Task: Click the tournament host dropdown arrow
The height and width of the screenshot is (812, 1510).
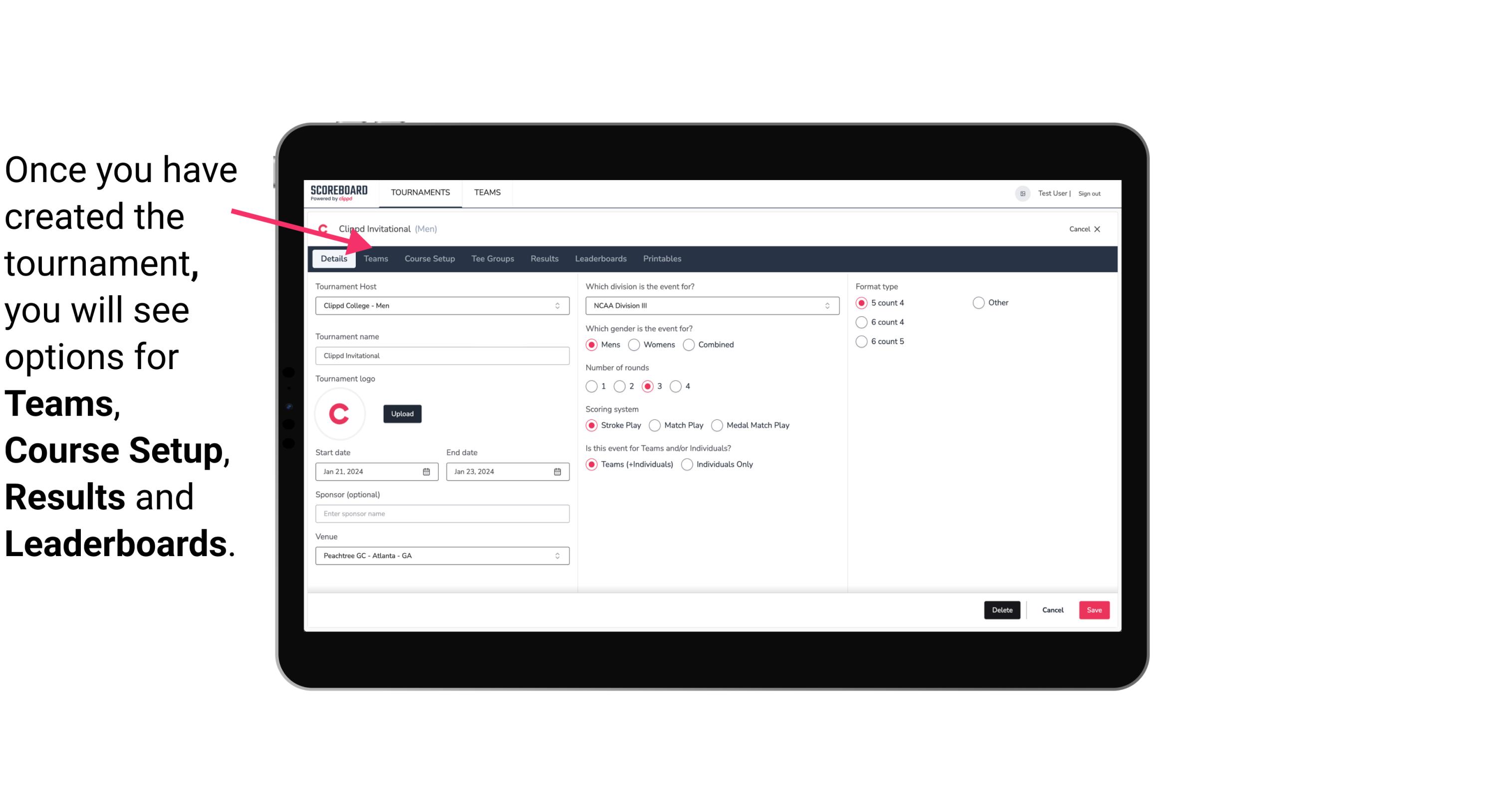Action: click(x=559, y=305)
